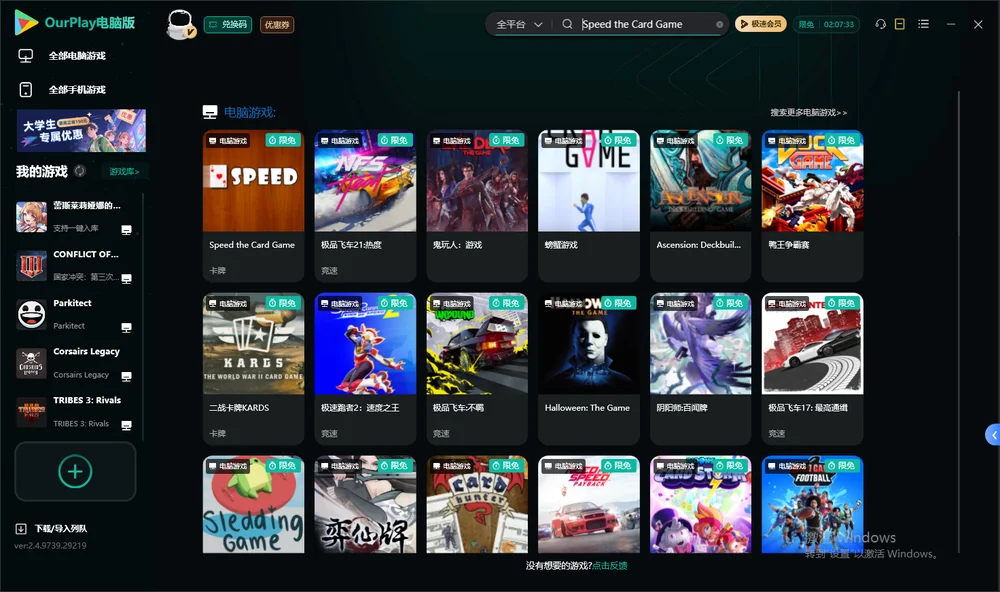The width and height of the screenshot is (1000, 592).
Task: Open Parkitect smiley game icon
Action: [x=31, y=314]
